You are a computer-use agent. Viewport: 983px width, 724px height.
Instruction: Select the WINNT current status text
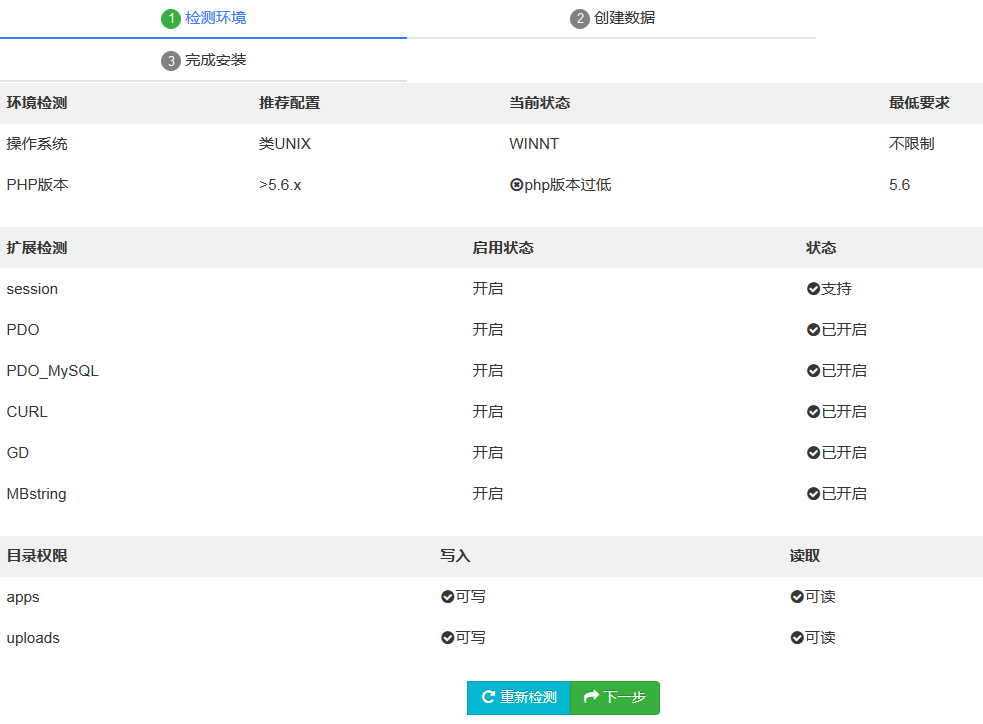[534, 144]
